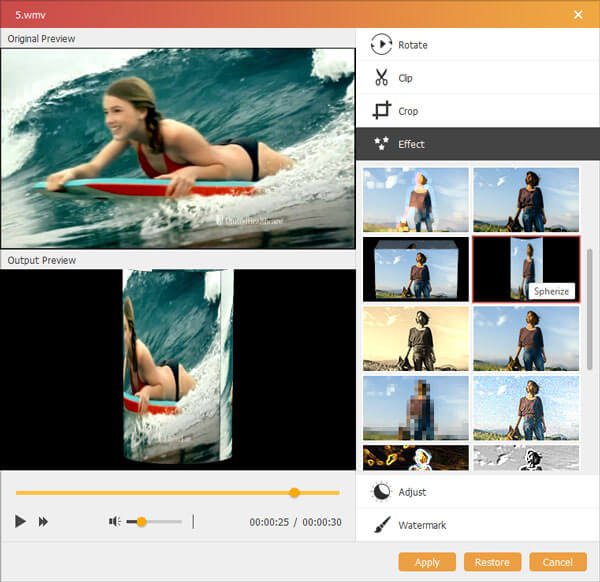The height and width of the screenshot is (582, 600).
Task: Open the Clip section
Action: coord(405,78)
